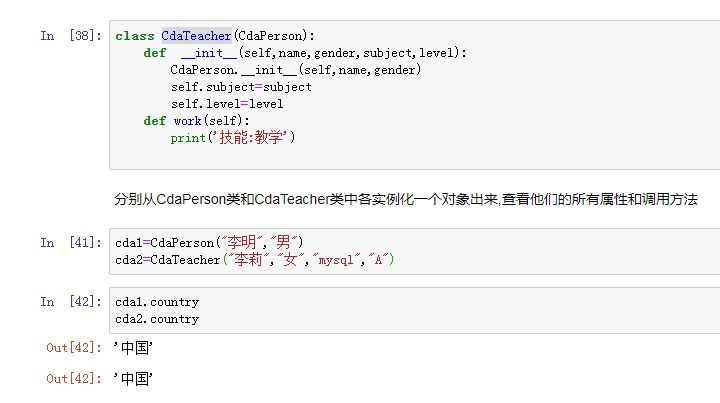Click the In [42] cell prompt
This screenshot has height=403, width=720.
tap(70, 302)
